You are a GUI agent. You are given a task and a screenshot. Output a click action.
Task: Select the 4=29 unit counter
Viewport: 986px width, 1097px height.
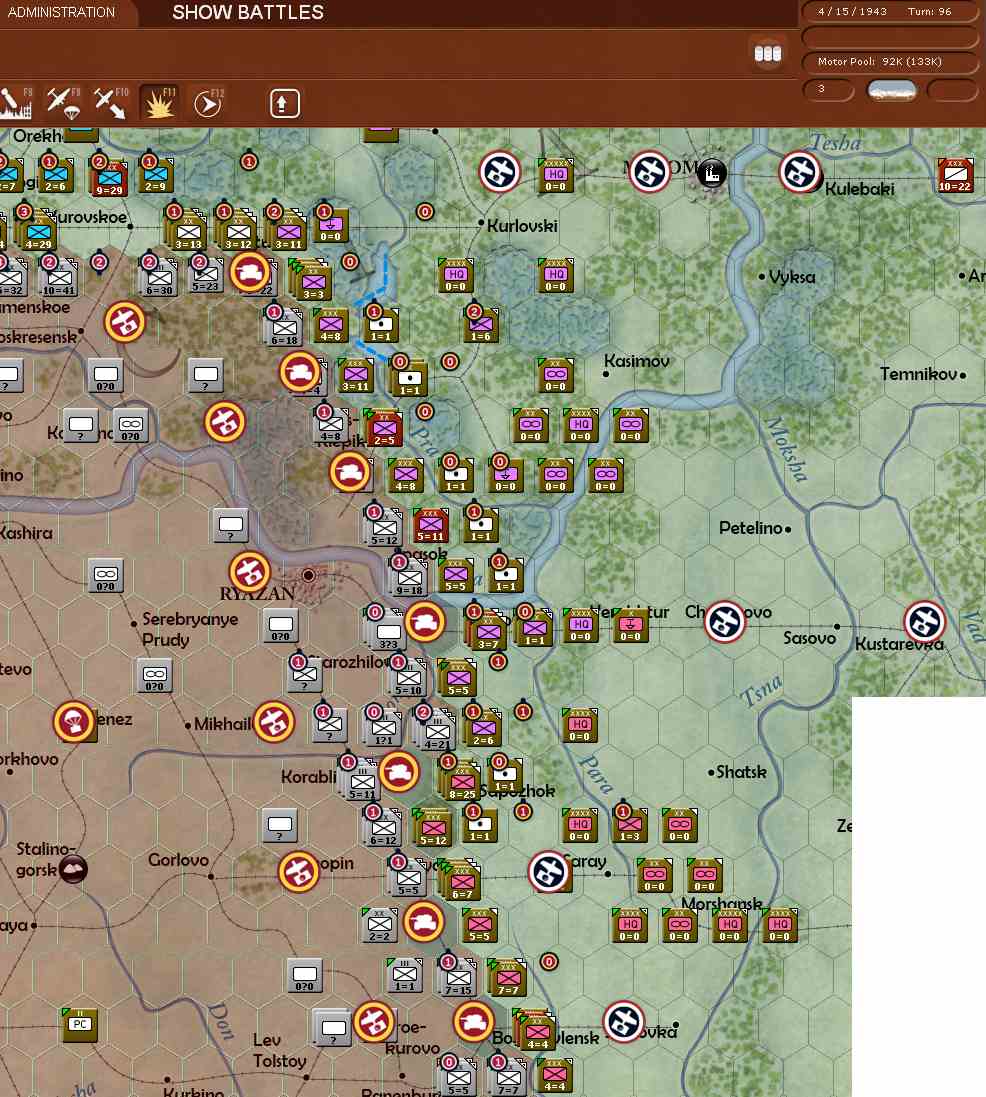(39, 231)
